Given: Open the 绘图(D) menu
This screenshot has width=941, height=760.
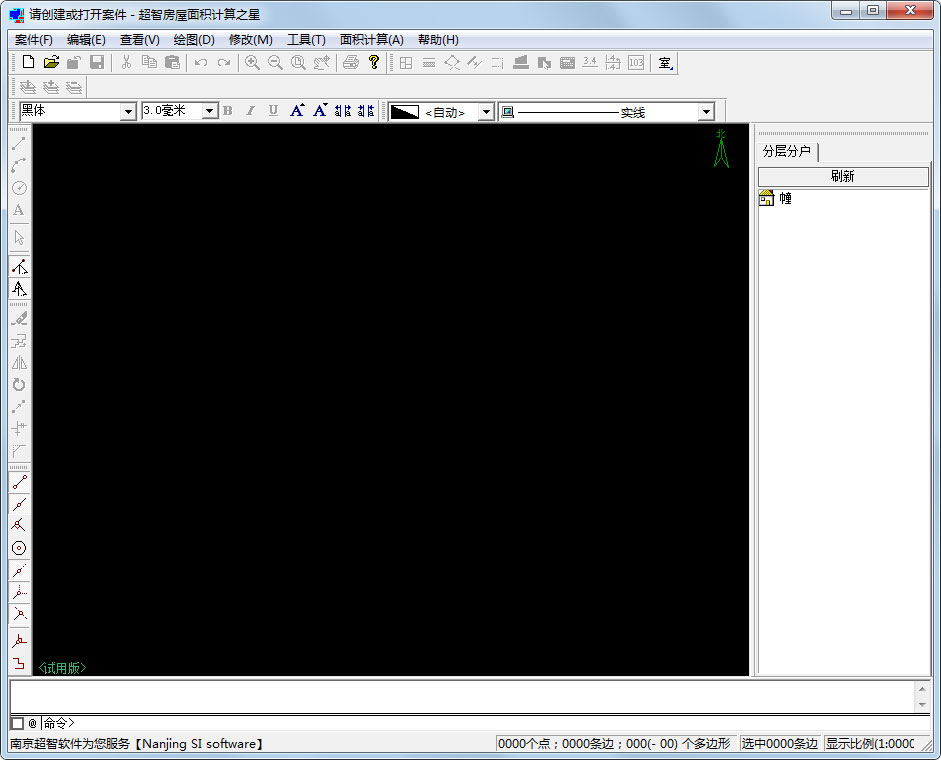Looking at the screenshot, I should [194, 40].
